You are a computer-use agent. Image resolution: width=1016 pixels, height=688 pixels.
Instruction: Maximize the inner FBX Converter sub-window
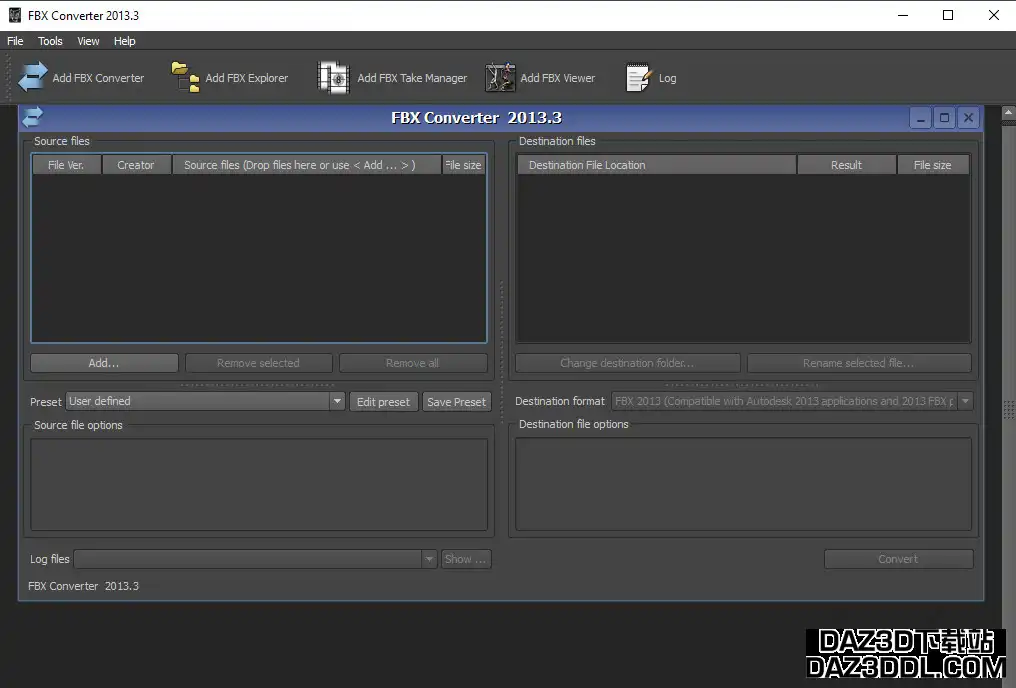(x=944, y=118)
